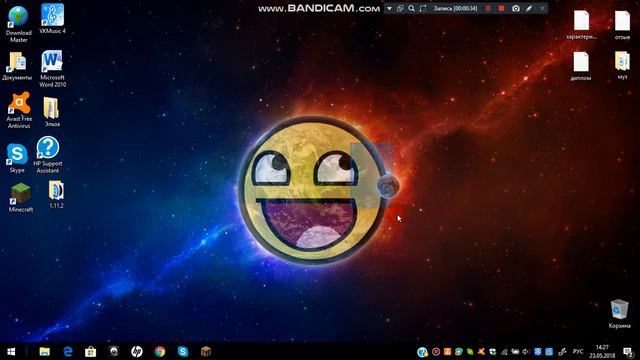Pause the Bandicam recording
Image resolution: width=640 pixels, height=360 pixels.
(x=488, y=9)
